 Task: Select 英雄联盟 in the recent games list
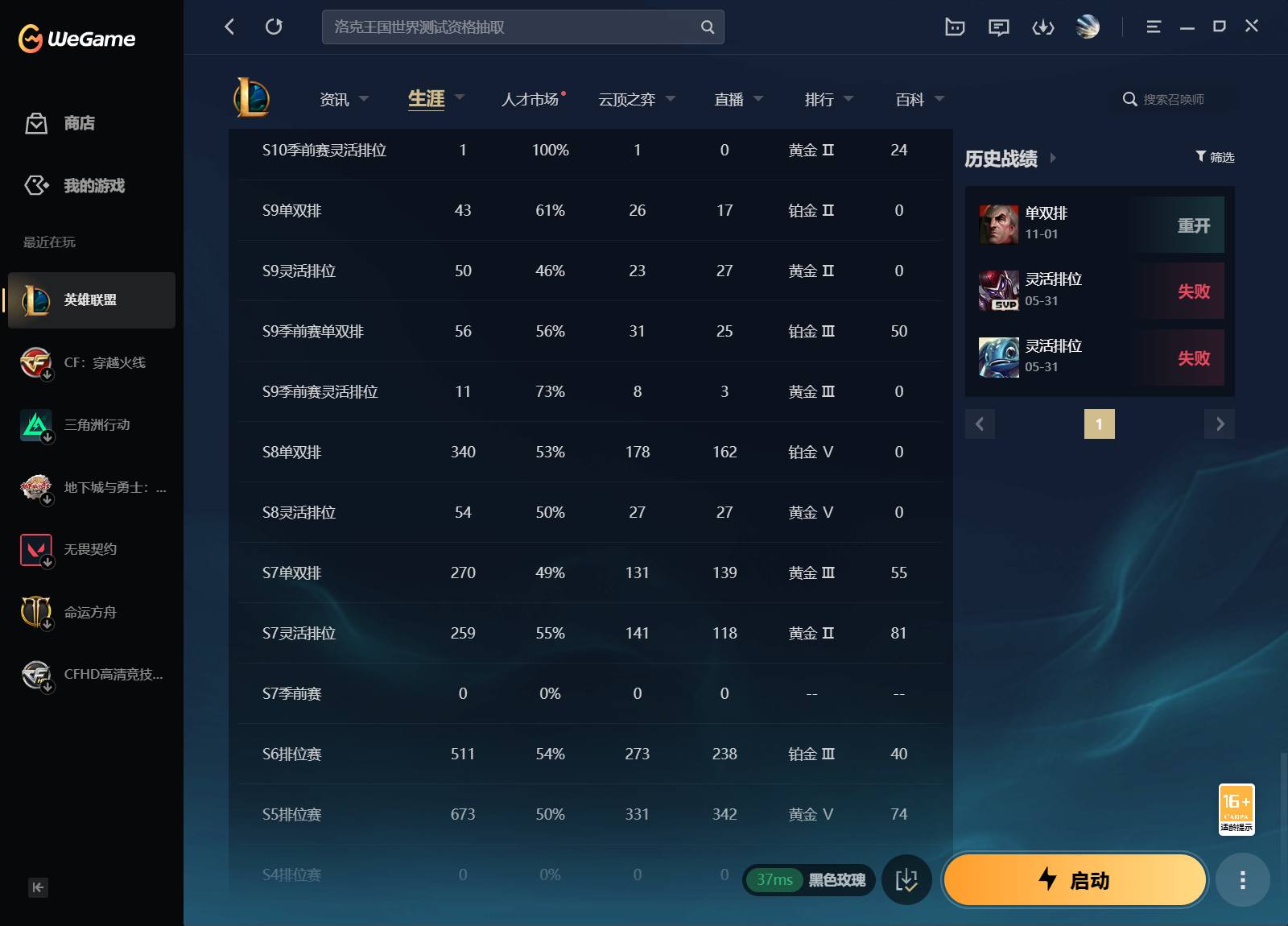92,300
